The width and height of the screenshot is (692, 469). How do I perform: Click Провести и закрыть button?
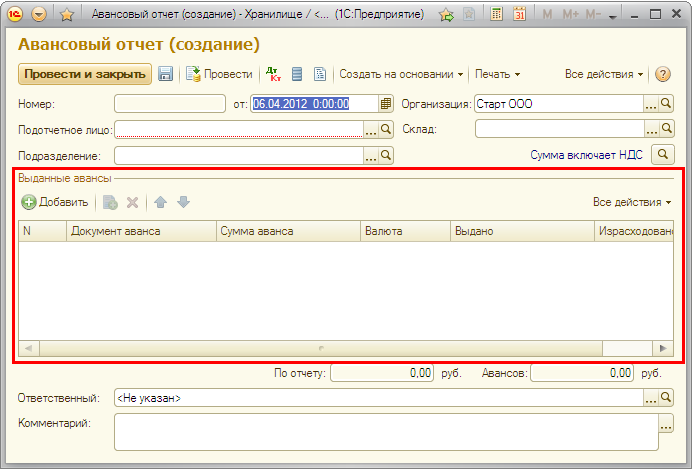(85, 74)
